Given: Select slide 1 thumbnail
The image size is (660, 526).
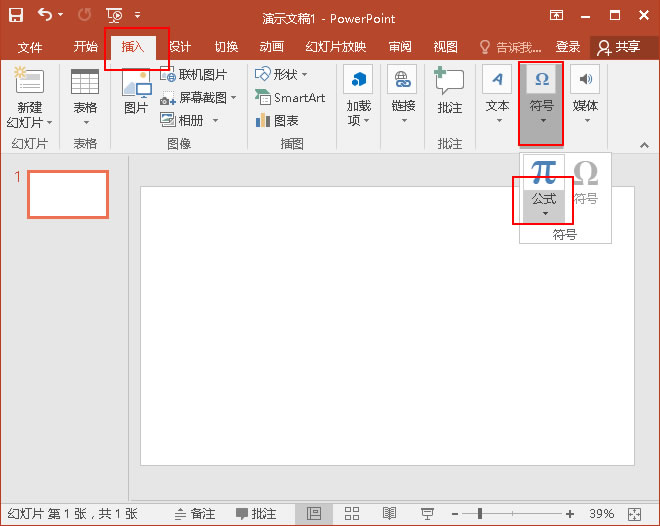Looking at the screenshot, I should [x=68, y=194].
